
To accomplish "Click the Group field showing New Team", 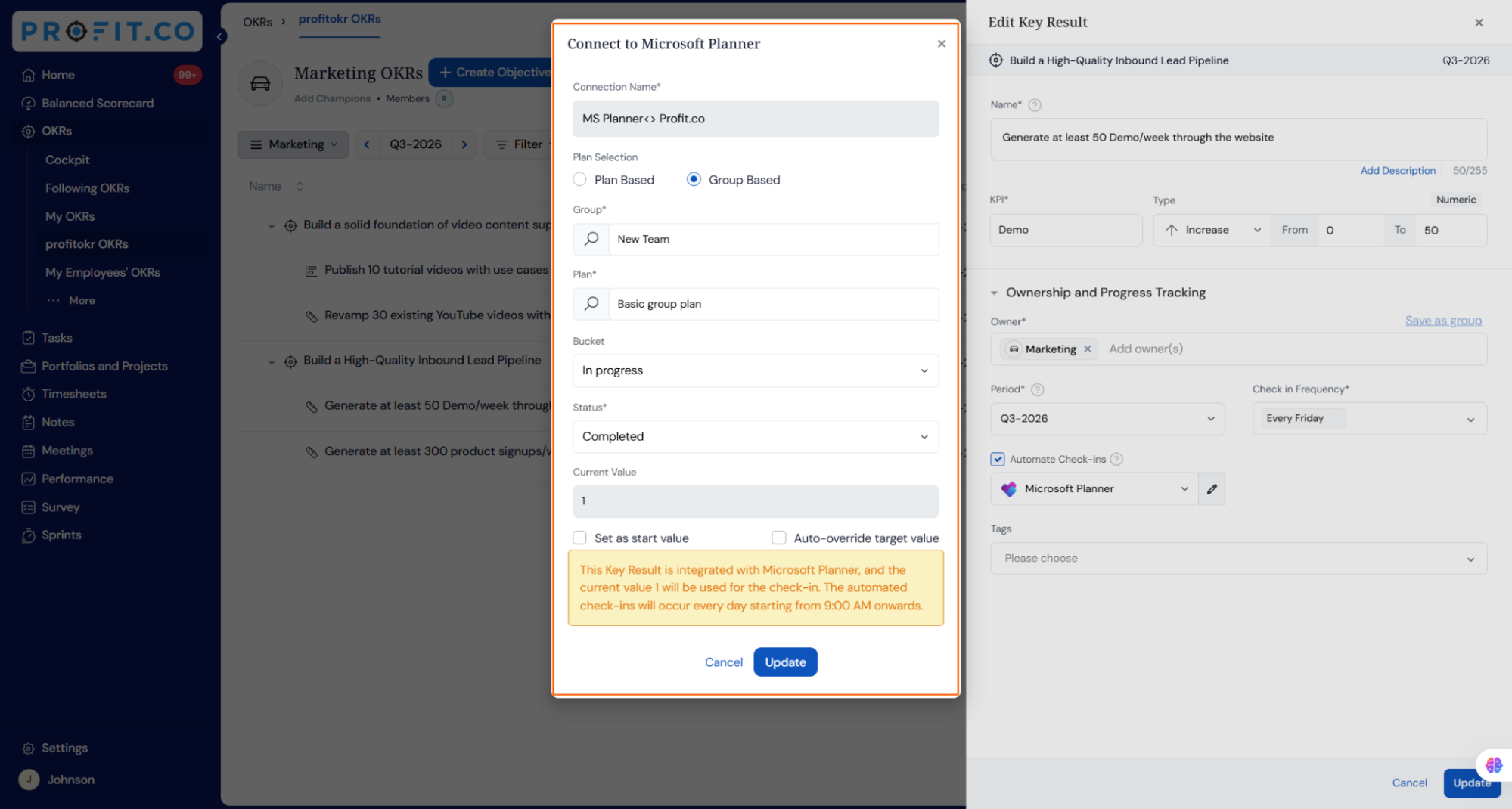I will (773, 239).
